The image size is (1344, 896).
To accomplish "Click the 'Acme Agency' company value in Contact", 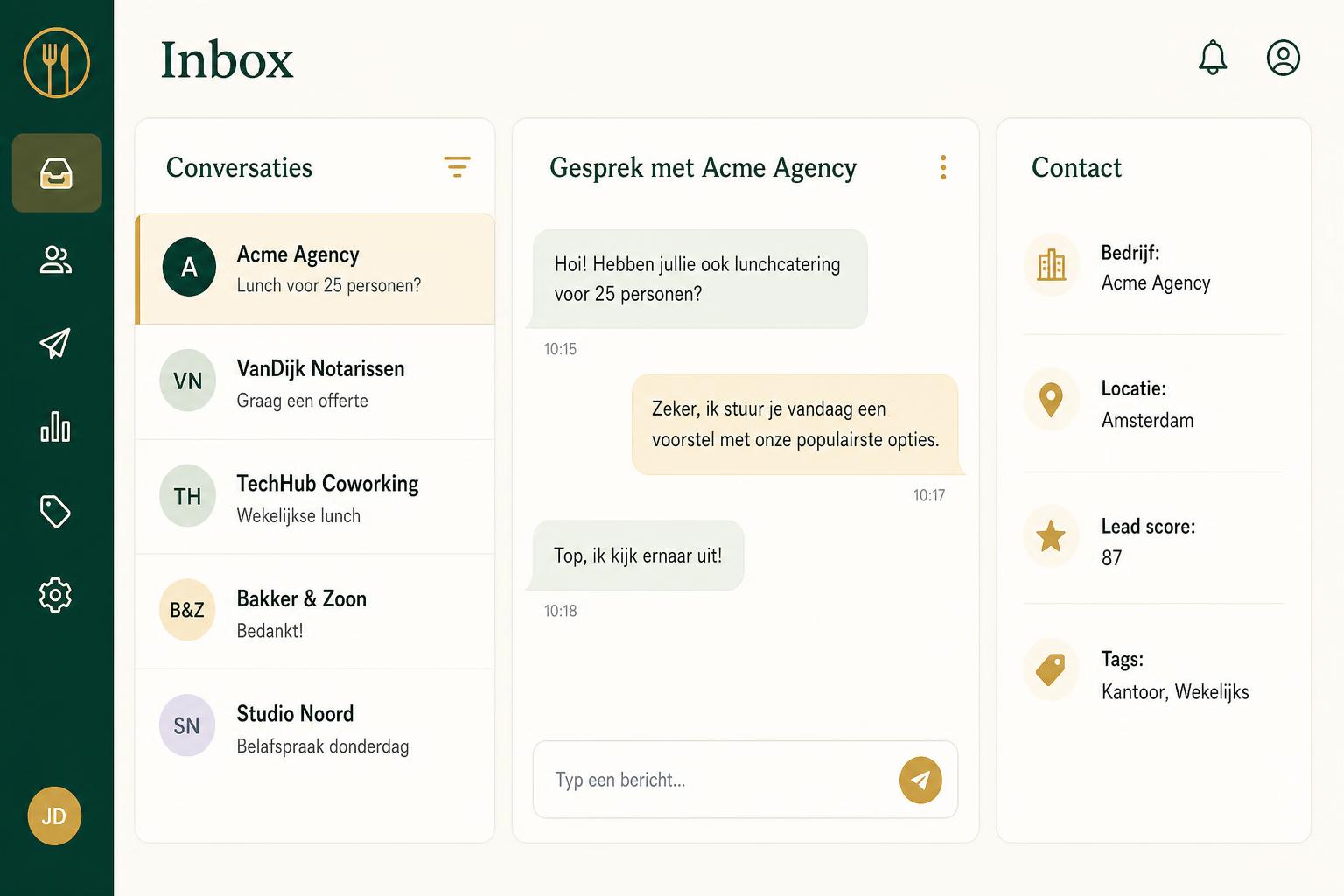I will pos(1156,283).
